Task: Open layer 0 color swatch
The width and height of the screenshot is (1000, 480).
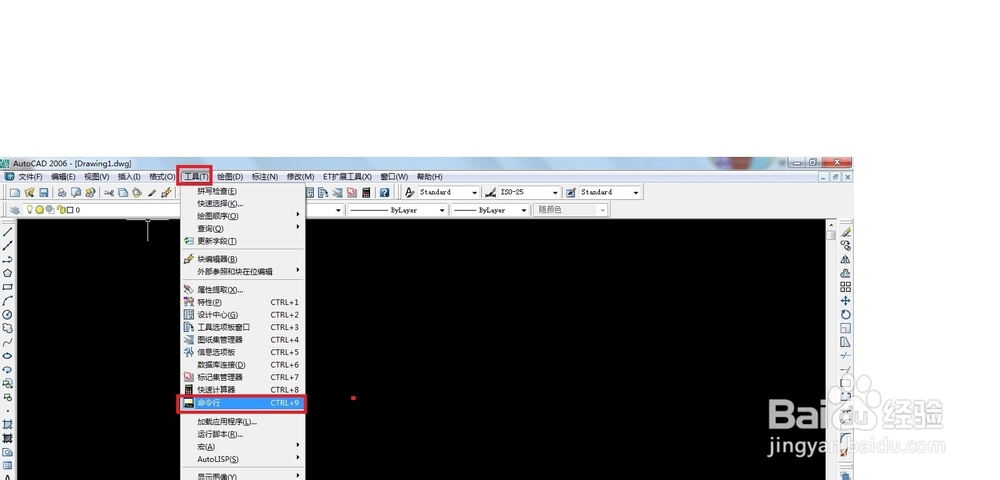Action: pyautogui.click(x=70, y=210)
